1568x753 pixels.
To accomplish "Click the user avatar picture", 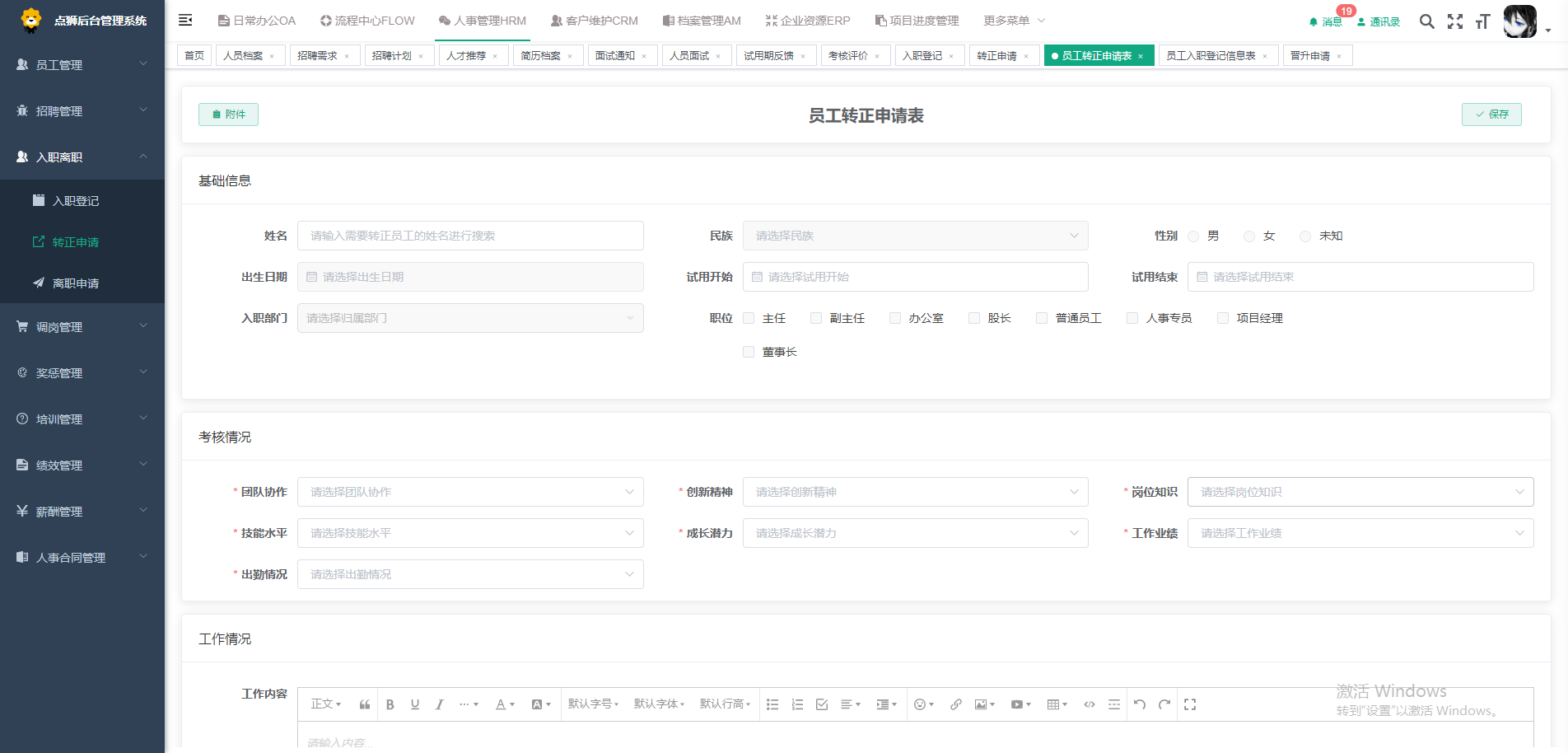I will point(1520,21).
